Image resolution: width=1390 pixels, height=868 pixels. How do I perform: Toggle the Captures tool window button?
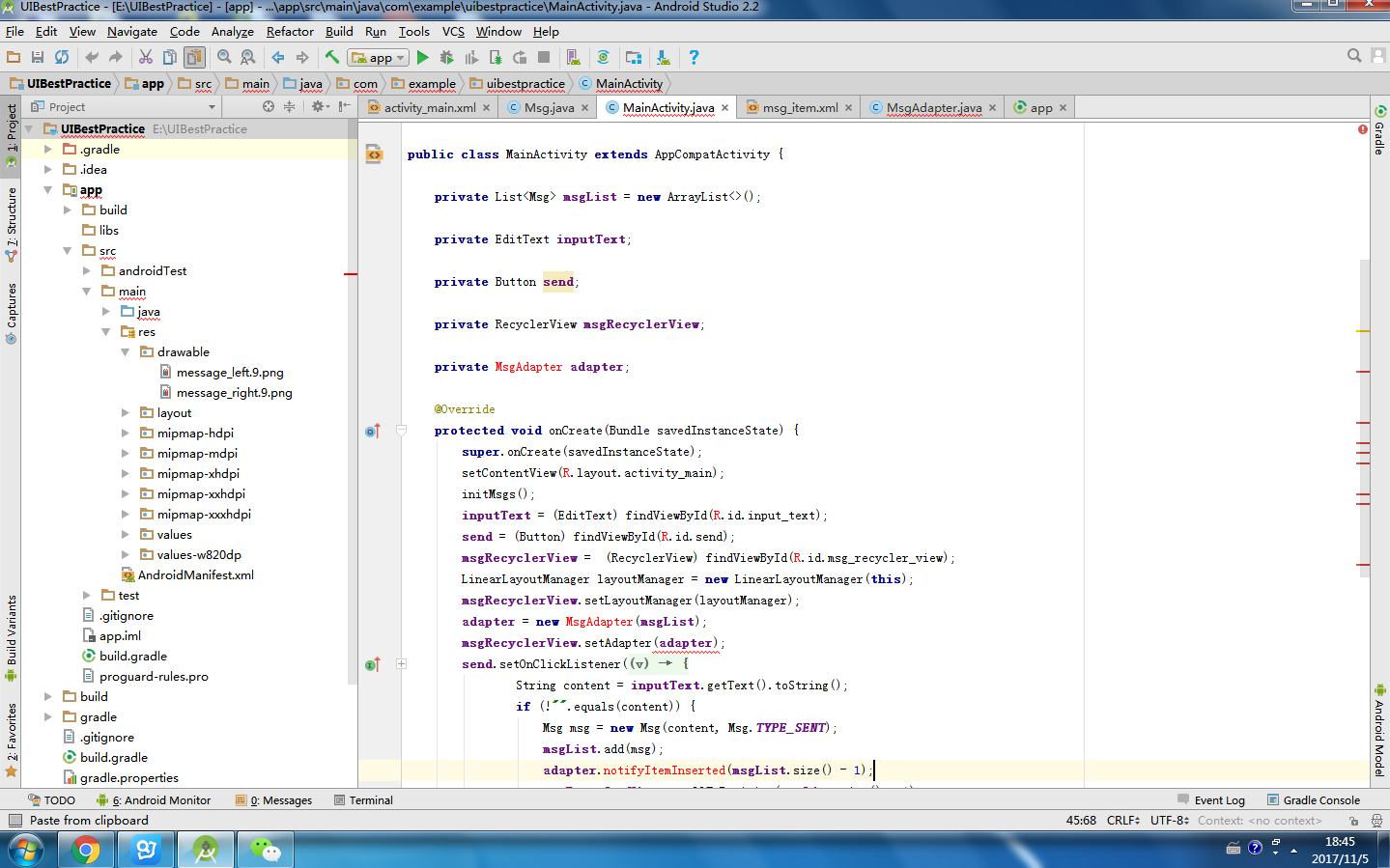[12, 312]
